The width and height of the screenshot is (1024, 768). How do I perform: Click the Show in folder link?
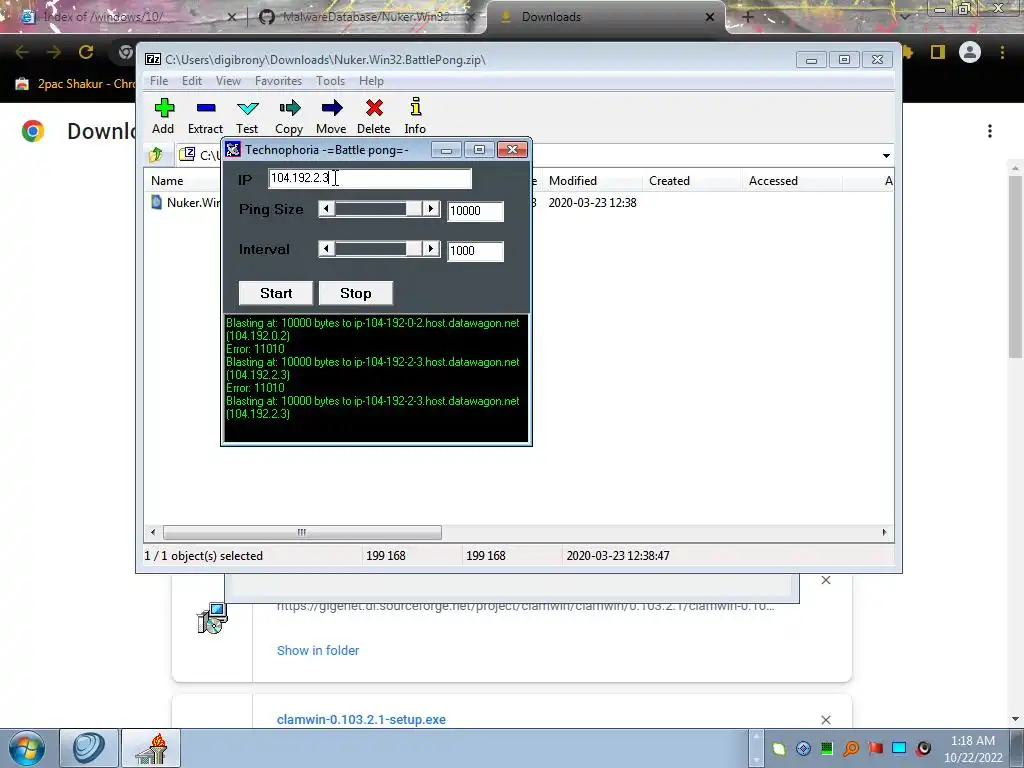click(x=318, y=650)
